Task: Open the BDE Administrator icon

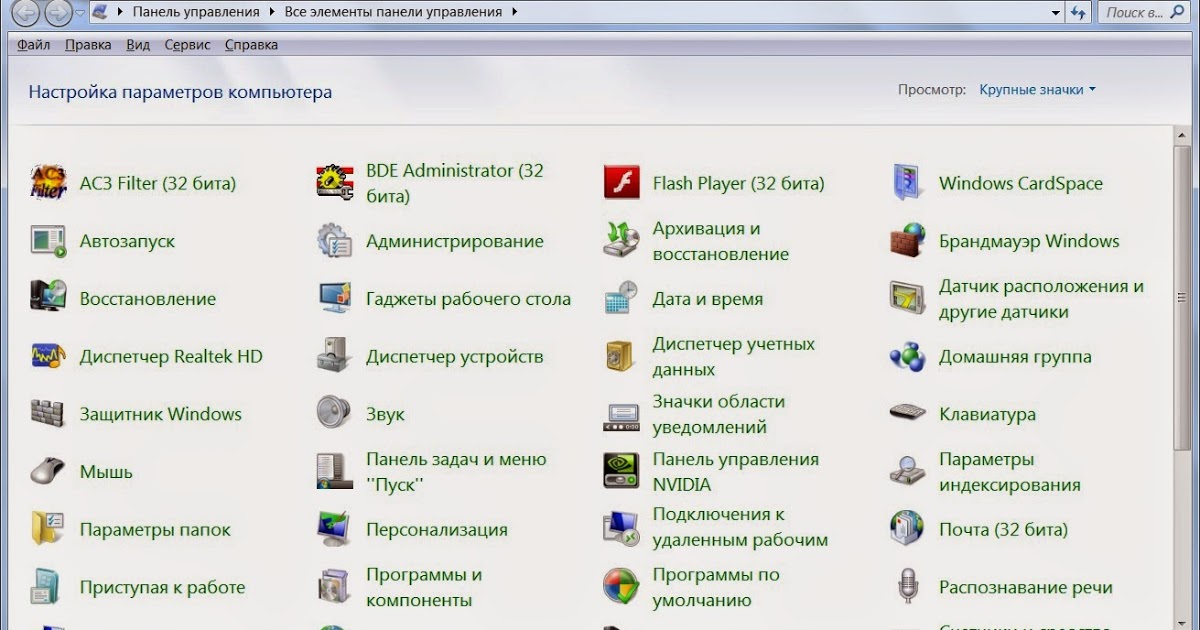Action: [x=335, y=183]
